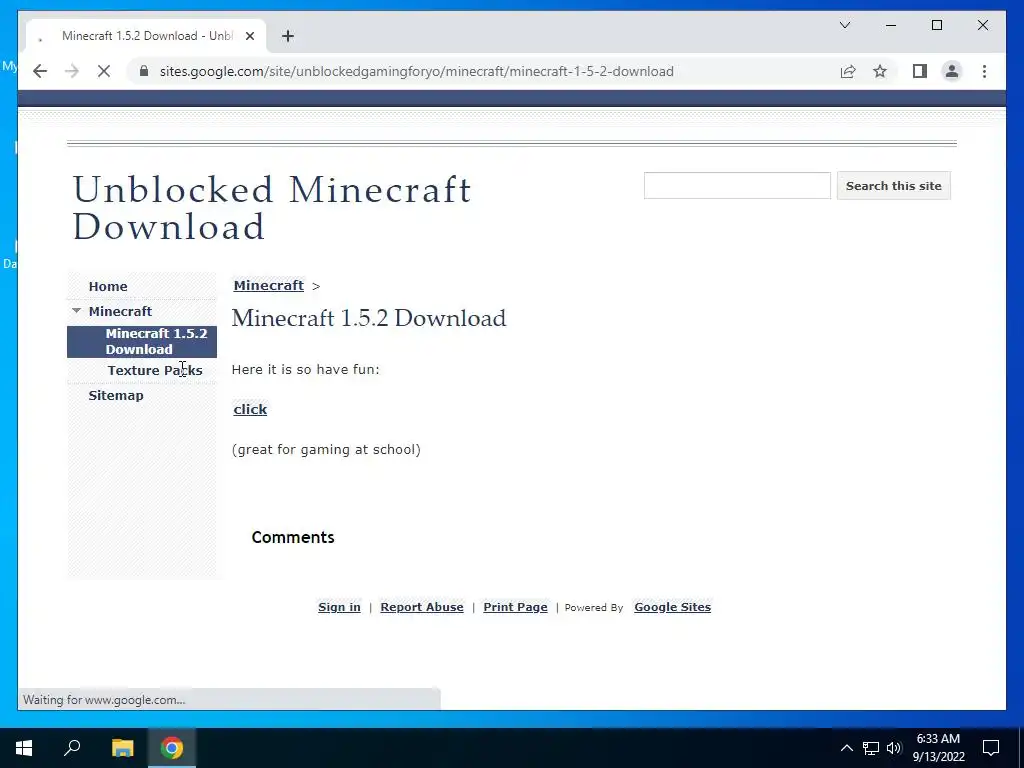The height and width of the screenshot is (768, 1024).
Task: Click Sign in link
Action: pos(339,607)
